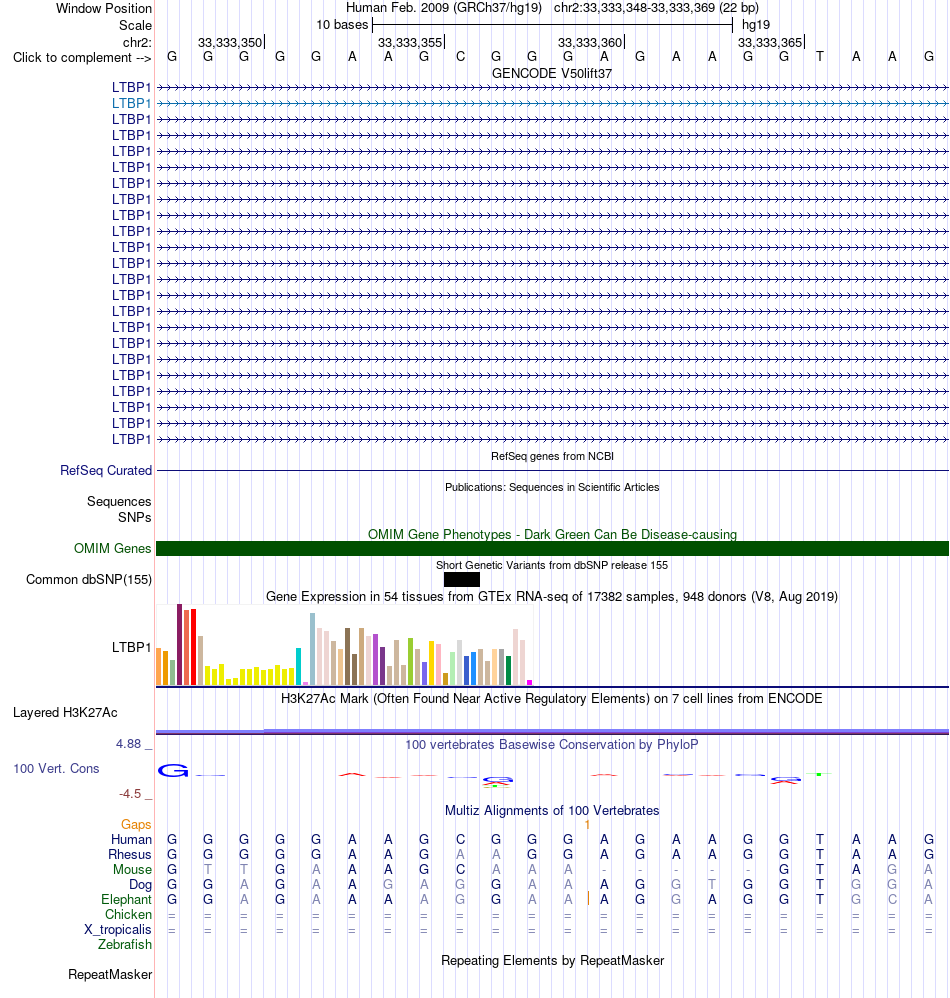Click the orange '1' gap marker

pos(587,824)
